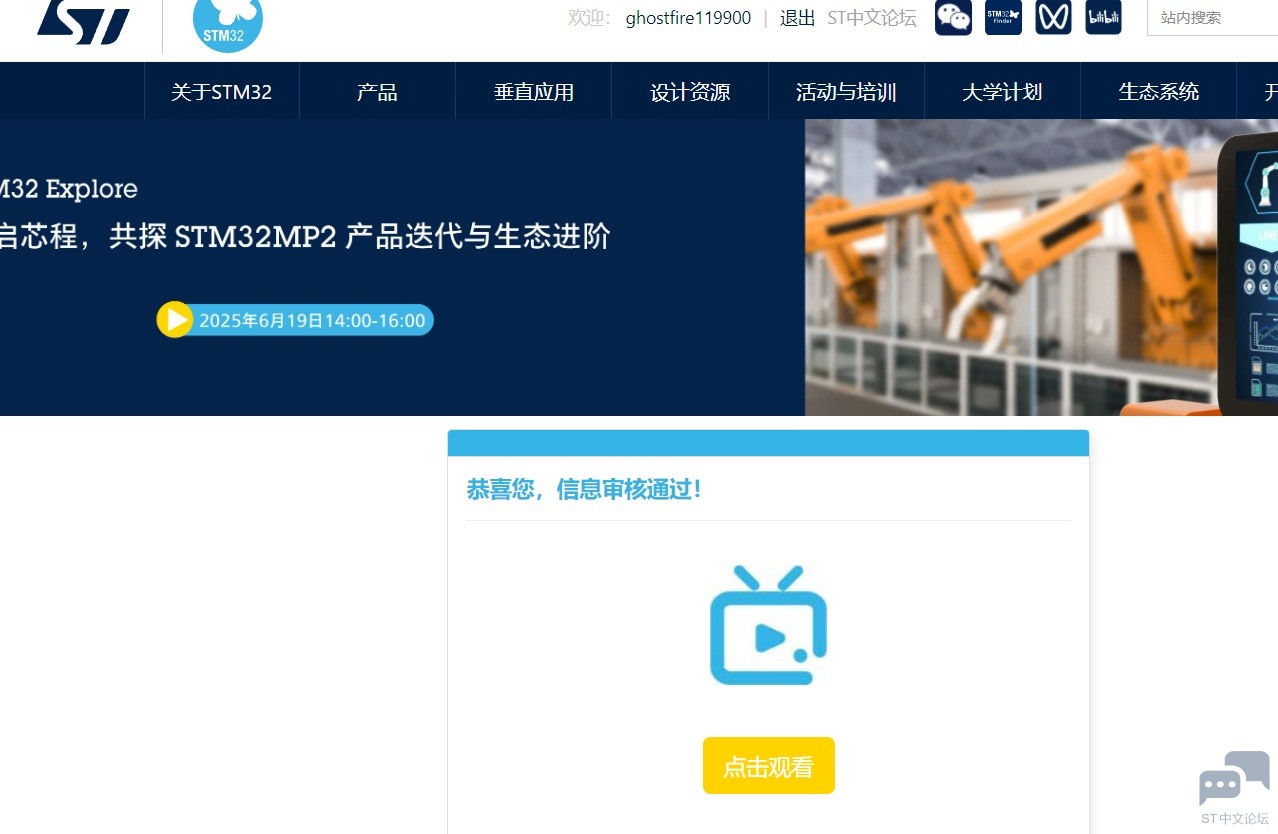
Task: Open the 大学计划 menu
Action: point(1002,92)
